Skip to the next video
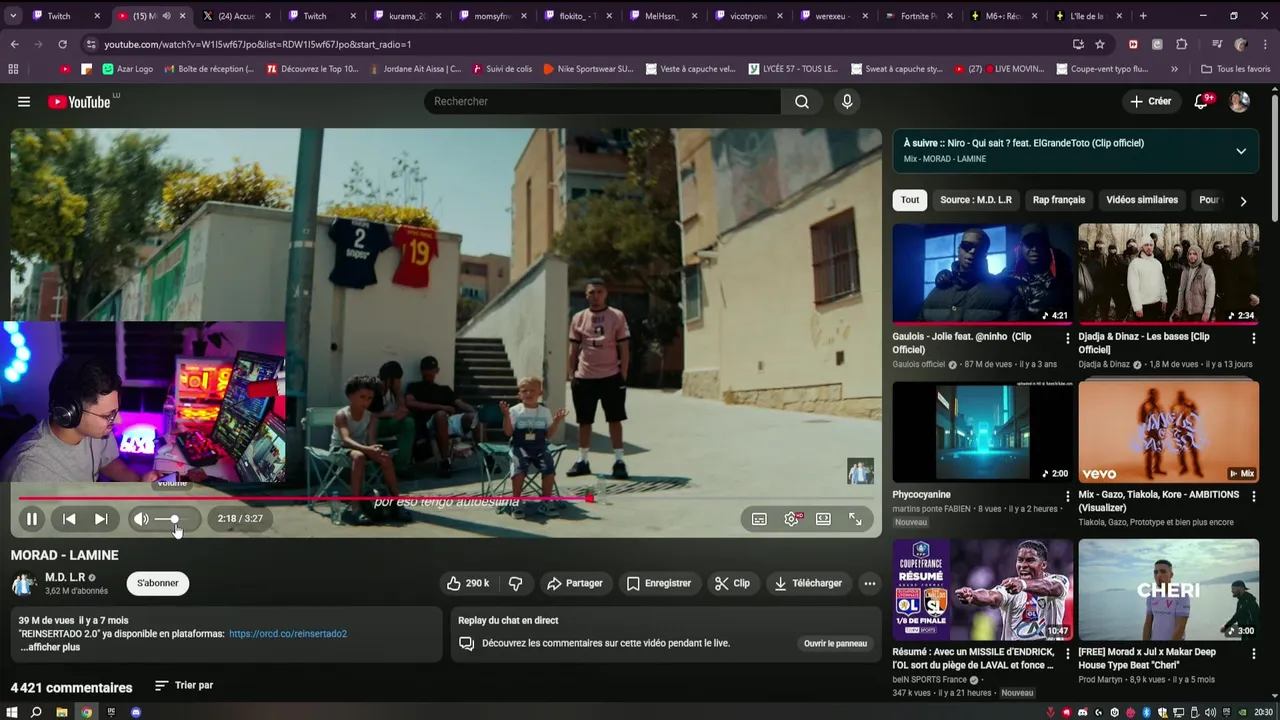The height and width of the screenshot is (720, 1280). 101,519
